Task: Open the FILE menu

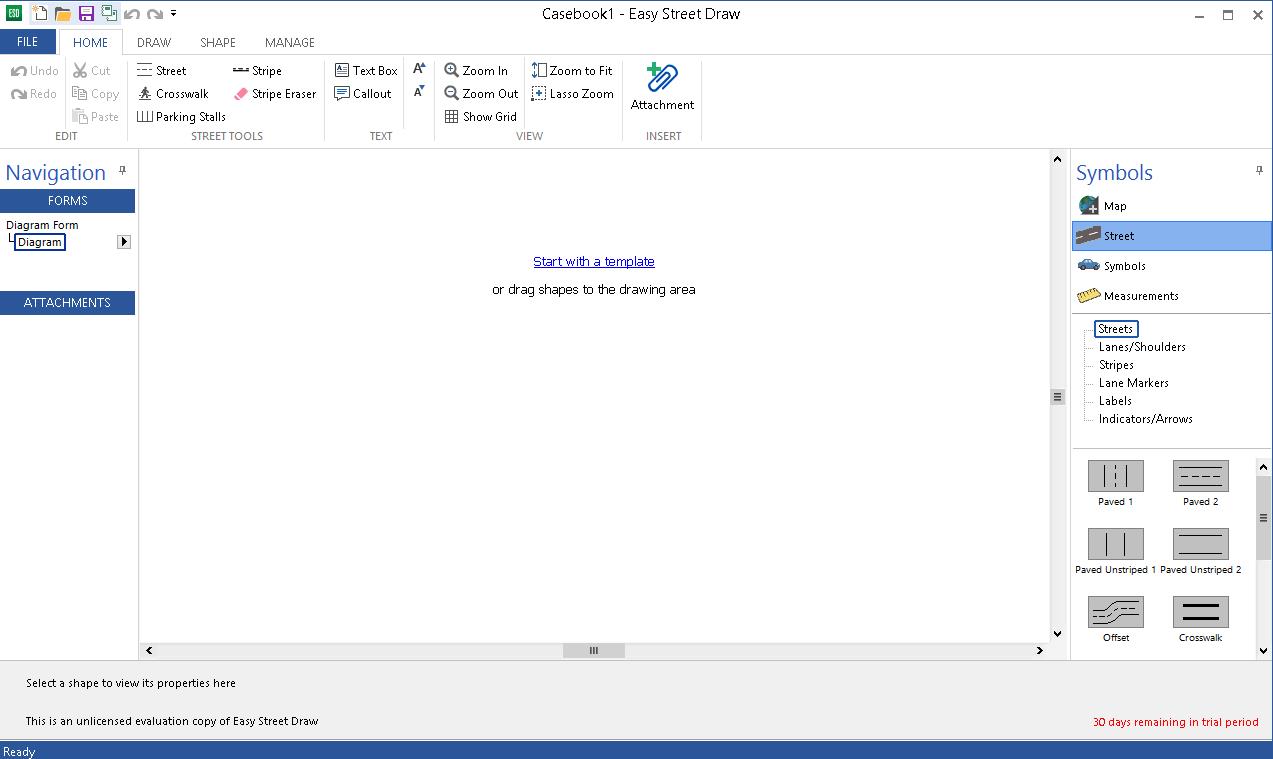Action: [28, 42]
